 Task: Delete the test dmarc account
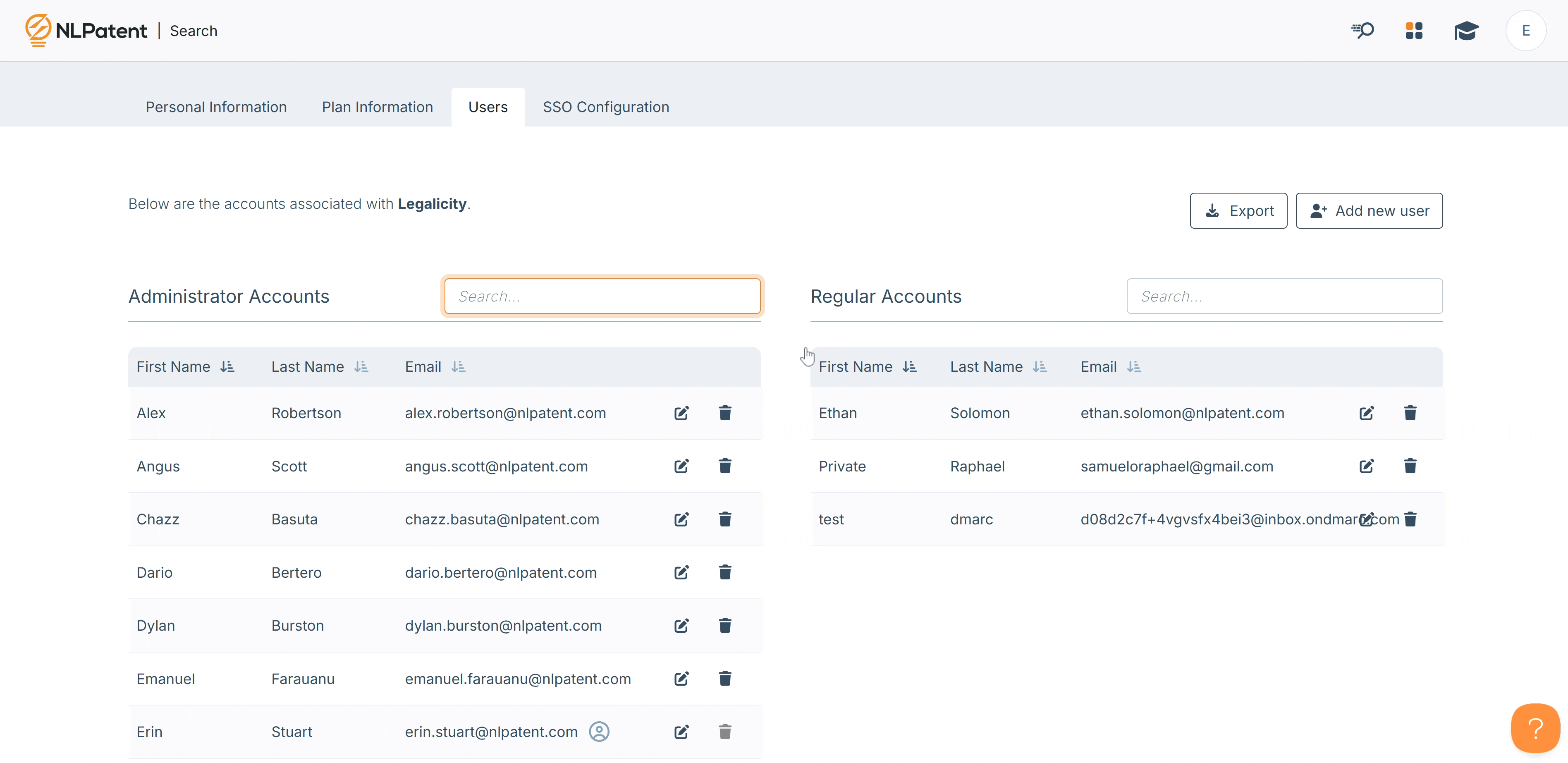pyautogui.click(x=1410, y=519)
